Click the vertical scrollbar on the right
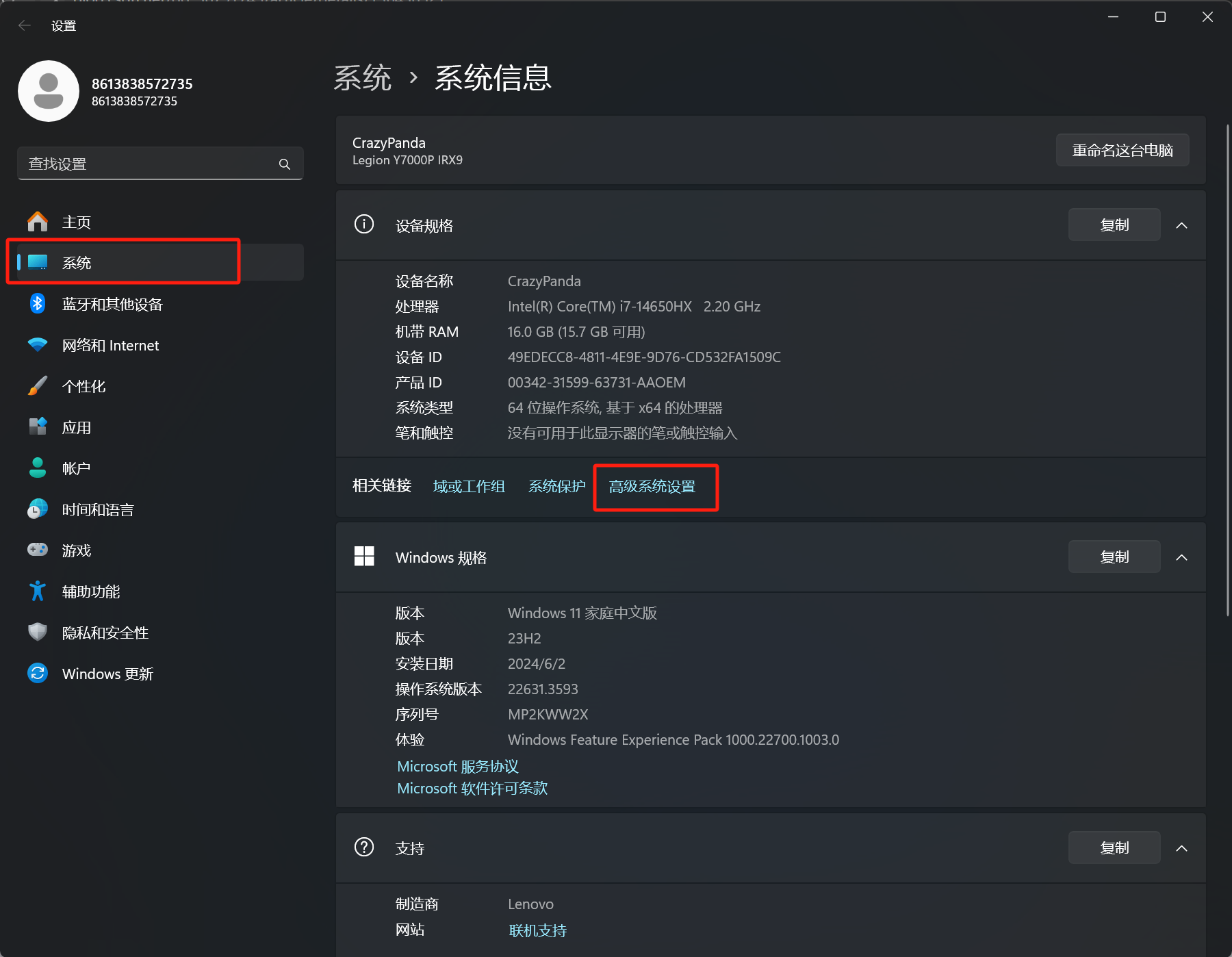This screenshot has width=1232, height=957. [x=1227, y=370]
